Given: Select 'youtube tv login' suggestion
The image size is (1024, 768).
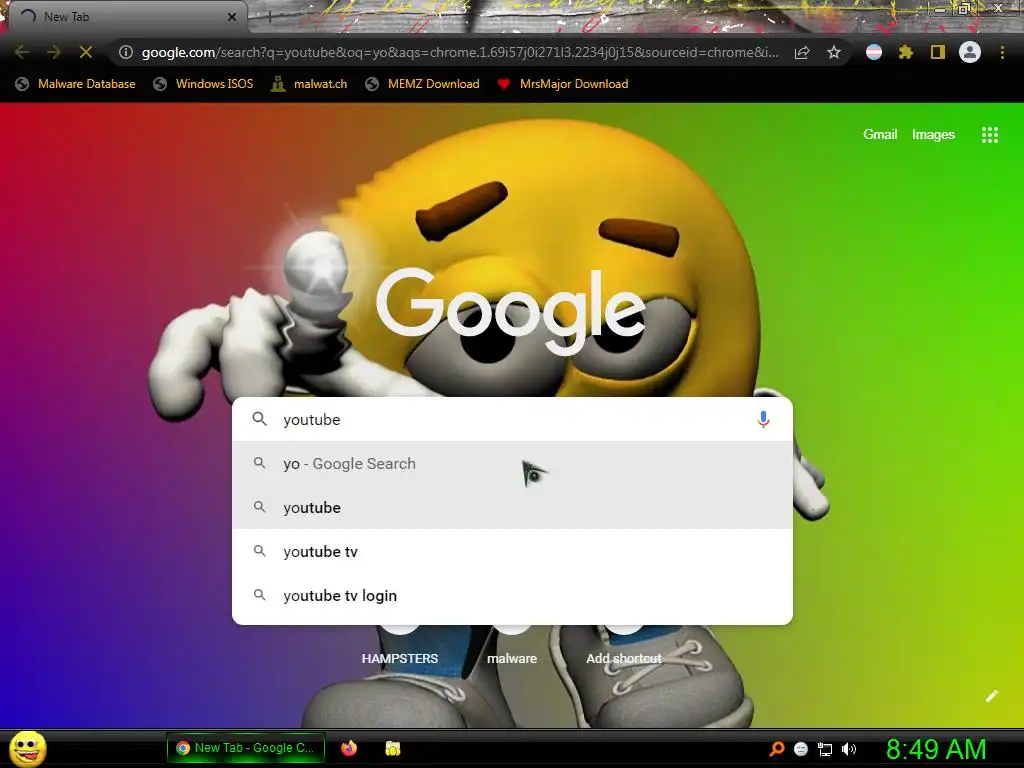Looking at the screenshot, I should coord(512,596).
